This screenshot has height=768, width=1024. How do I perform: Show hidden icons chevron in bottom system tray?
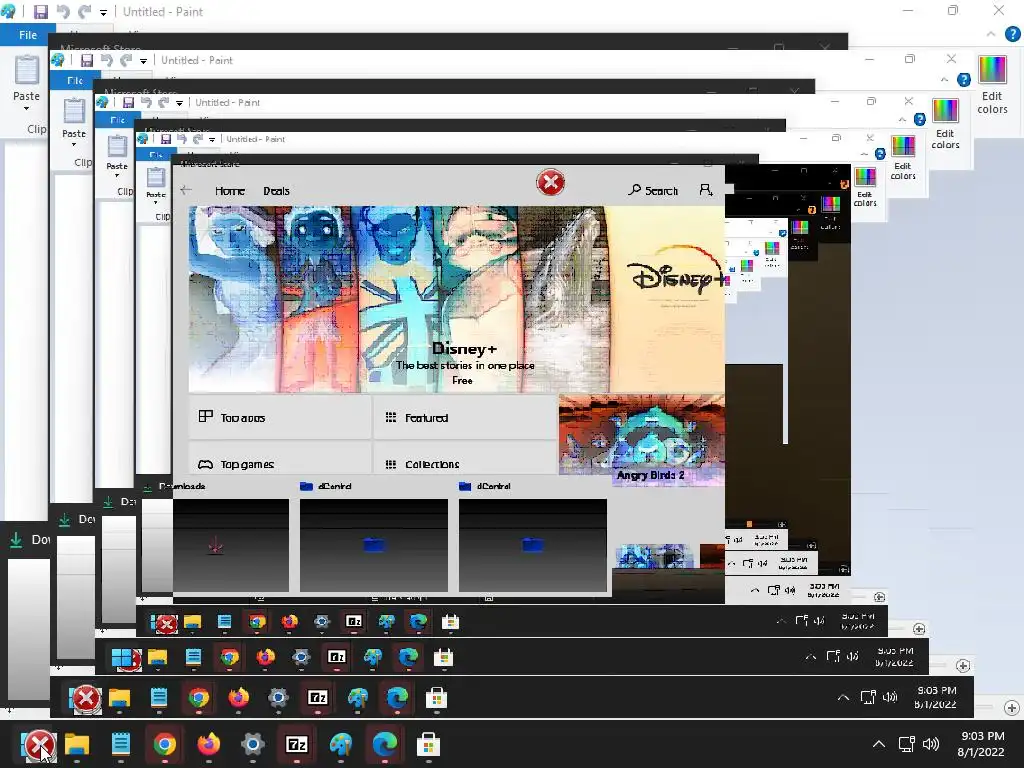pyautogui.click(x=879, y=744)
